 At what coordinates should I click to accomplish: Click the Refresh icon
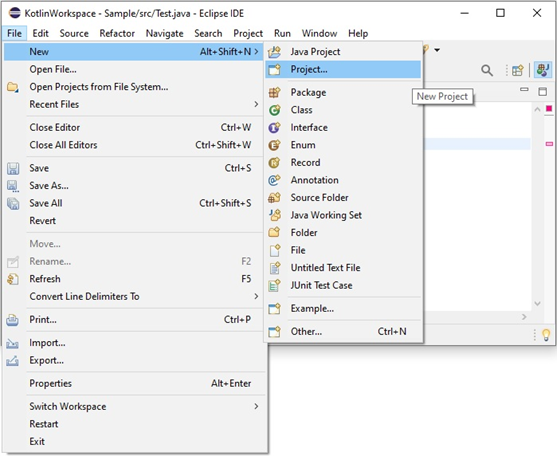click(13, 279)
